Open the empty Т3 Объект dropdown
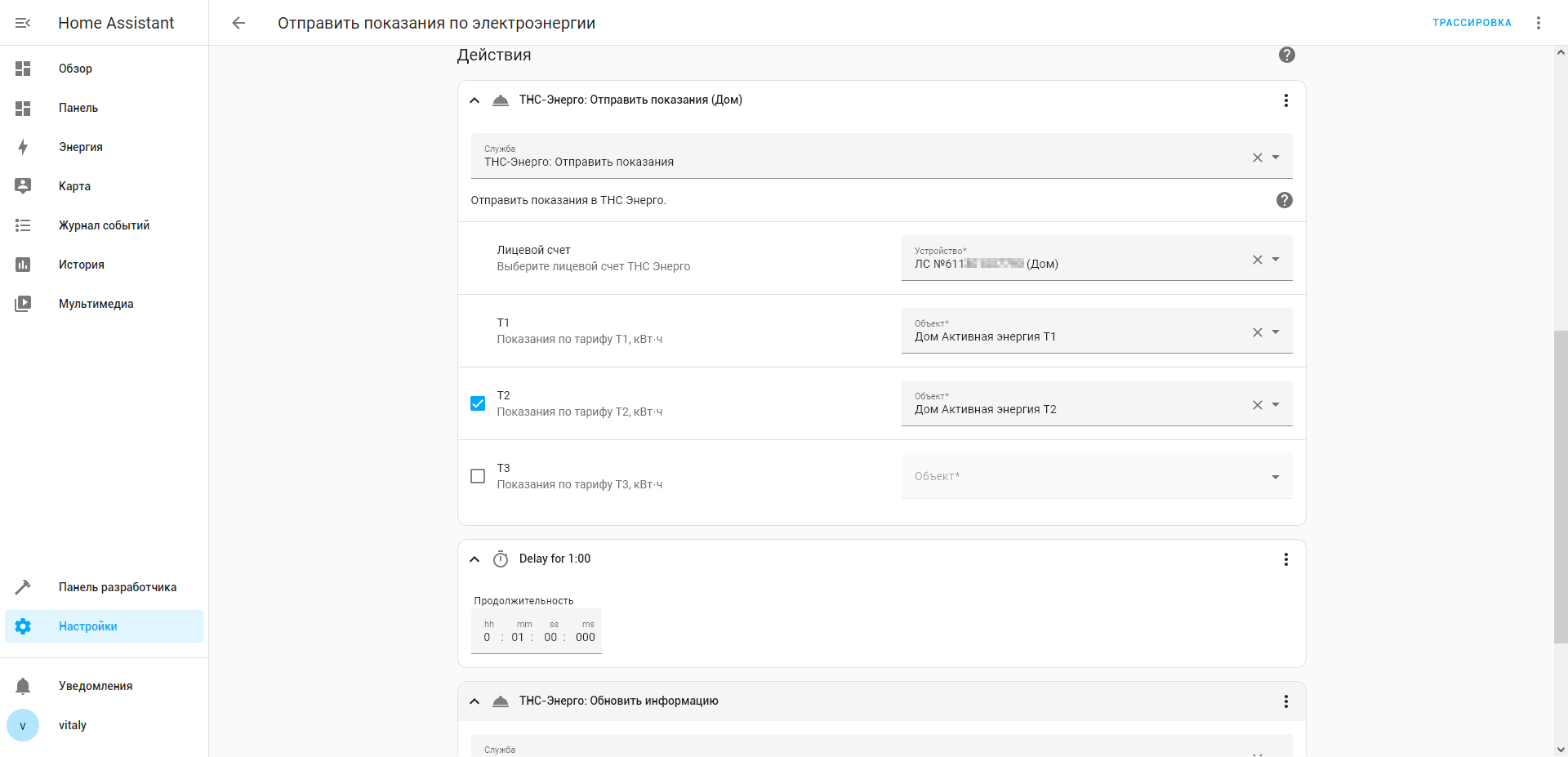The image size is (1568, 757). pos(1097,476)
